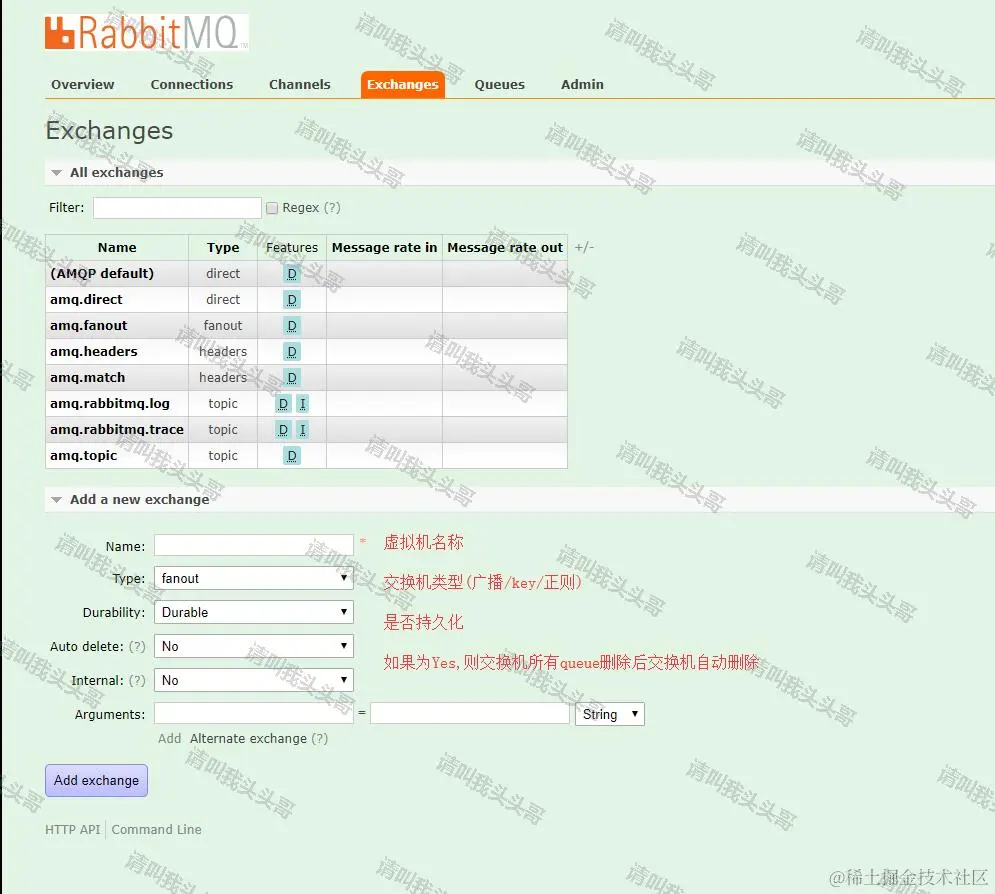Click the help icon next to Regex

(331, 207)
